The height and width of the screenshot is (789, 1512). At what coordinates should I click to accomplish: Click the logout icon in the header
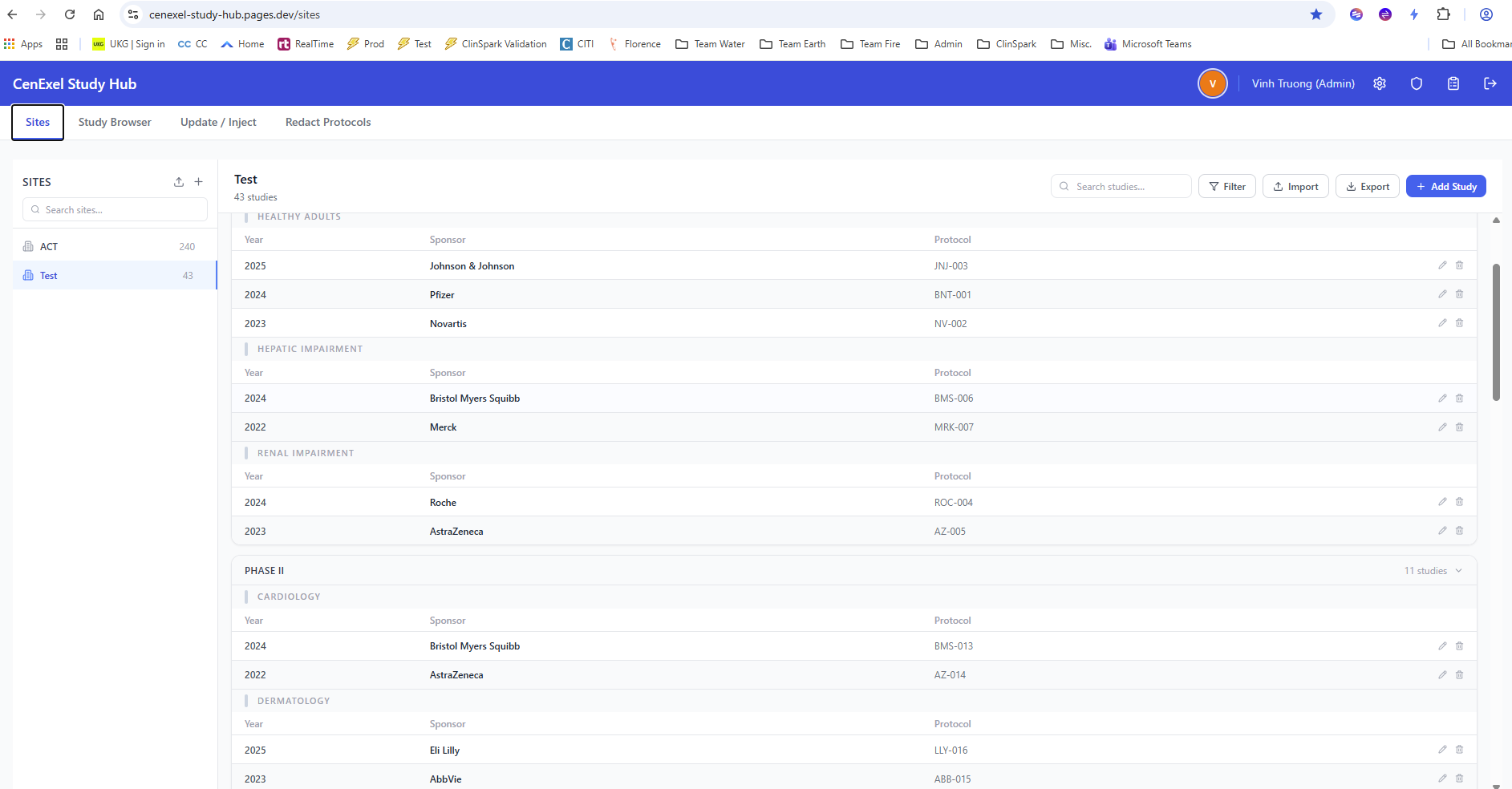[1490, 83]
